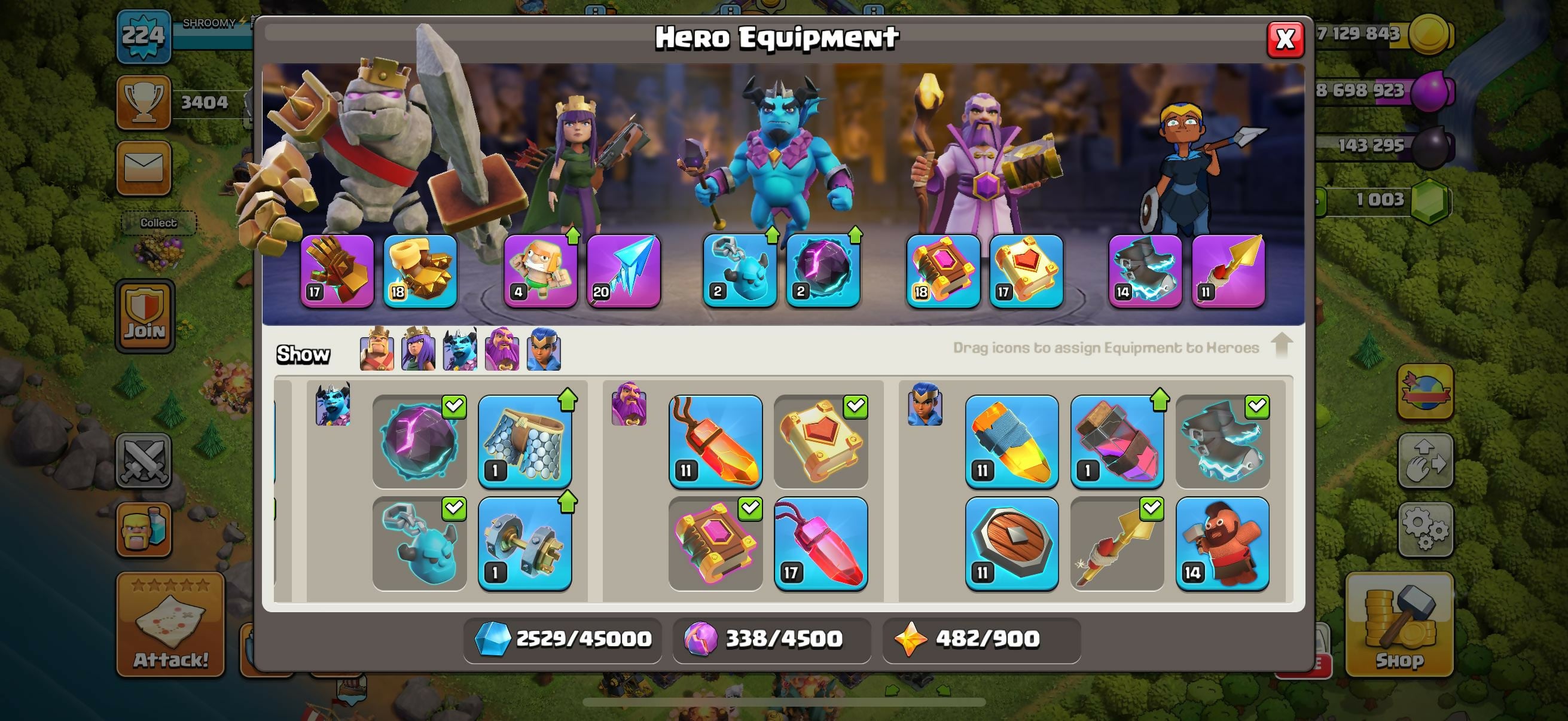This screenshot has height=721, width=1568.
Task: Filter equipment by Barbarian King portrait
Action: 377,349
